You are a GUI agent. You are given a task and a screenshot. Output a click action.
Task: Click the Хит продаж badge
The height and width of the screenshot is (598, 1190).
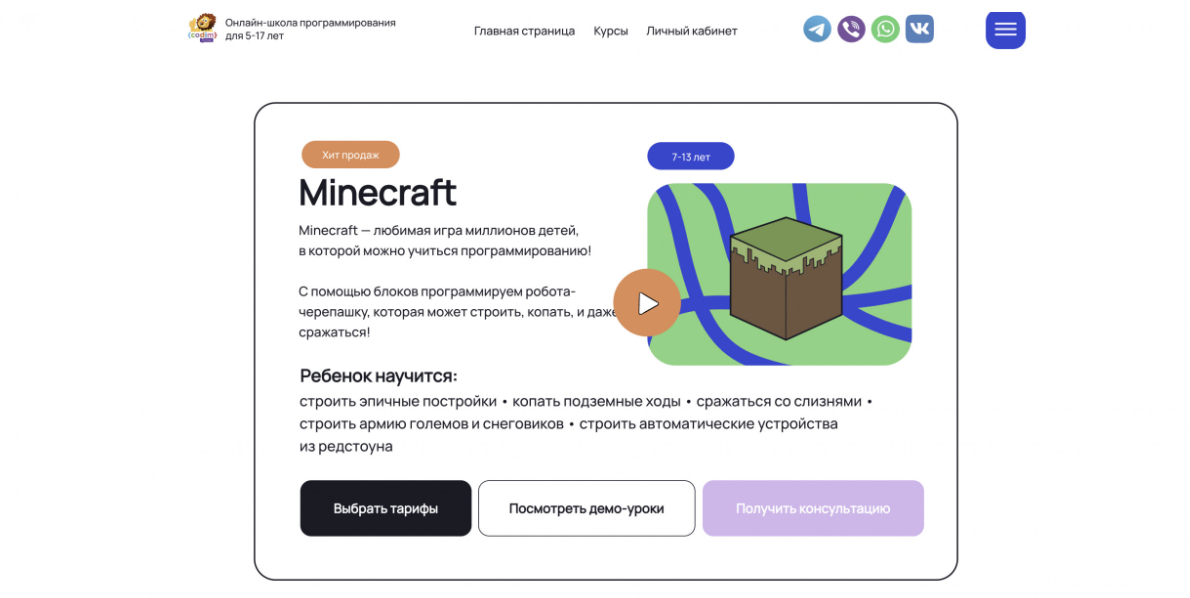click(351, 155)
